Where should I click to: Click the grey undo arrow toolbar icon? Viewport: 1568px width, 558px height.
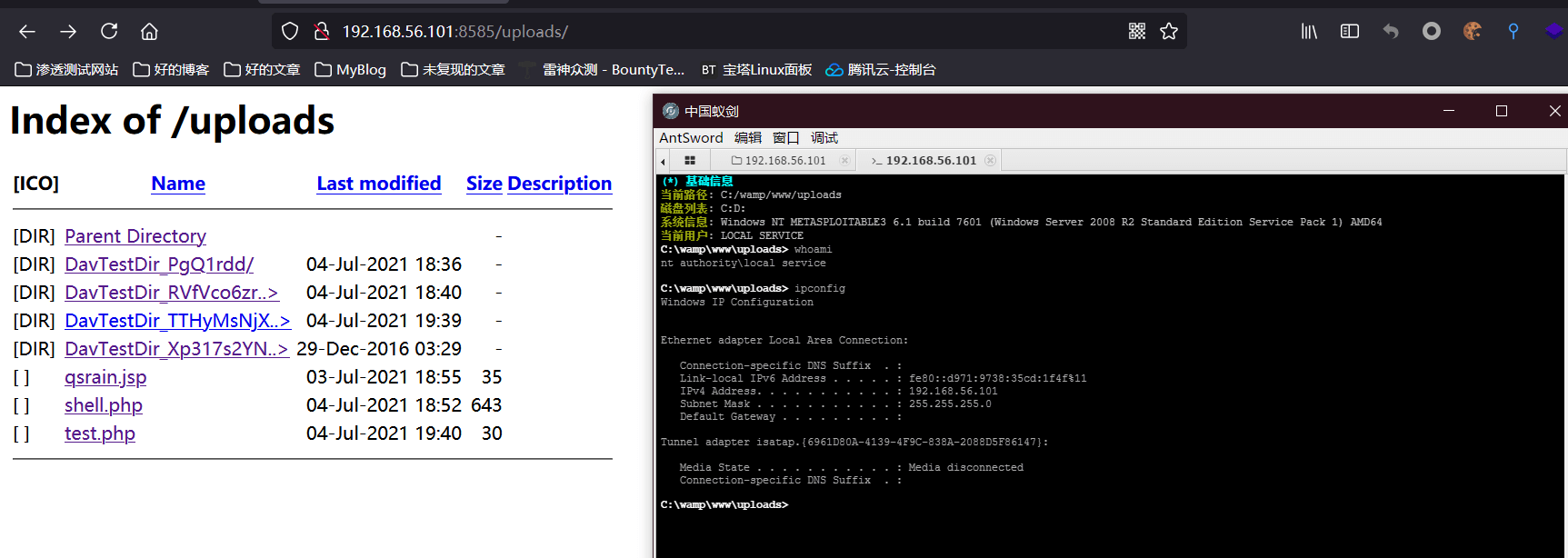[x=1391, y=32]
